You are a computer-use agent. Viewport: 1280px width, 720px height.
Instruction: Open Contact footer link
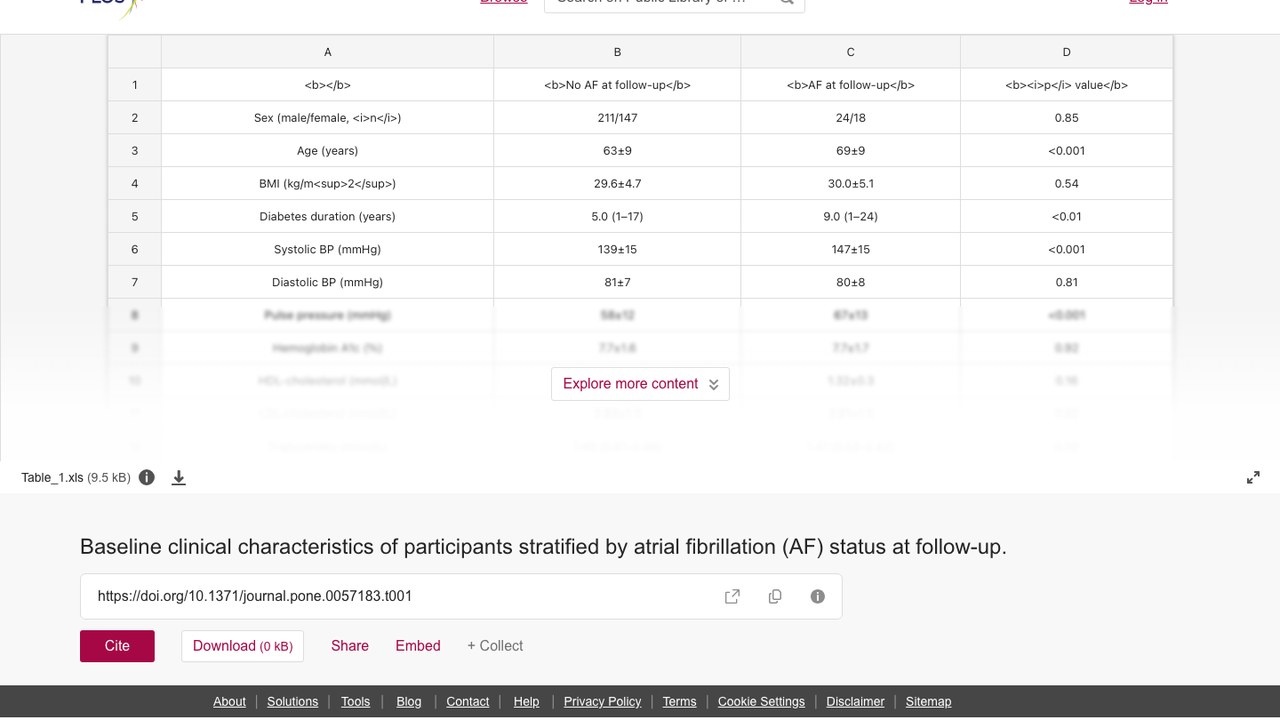click(x=468, y=701)
